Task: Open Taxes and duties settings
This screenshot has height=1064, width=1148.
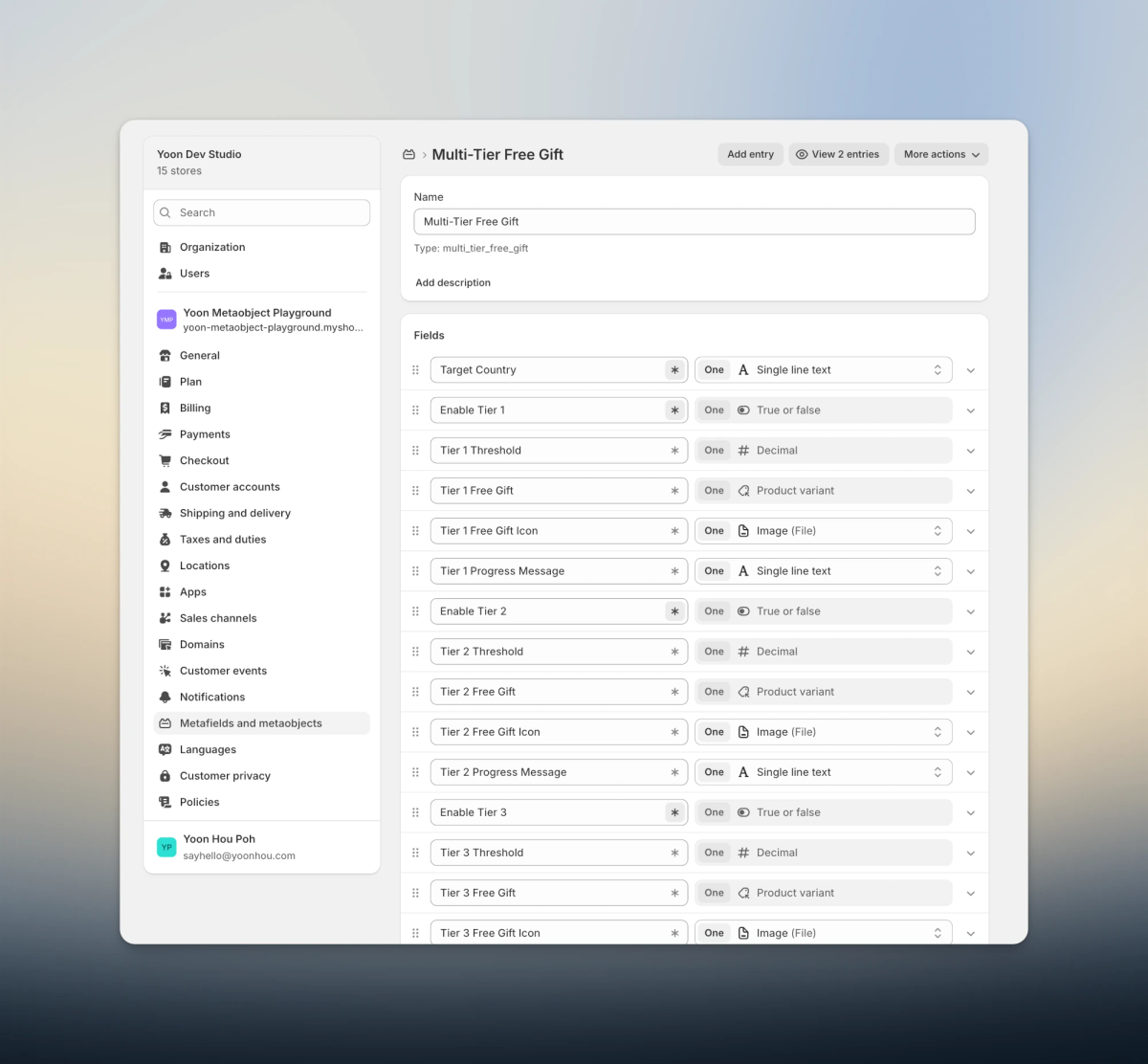Action: tap(261, 540)
